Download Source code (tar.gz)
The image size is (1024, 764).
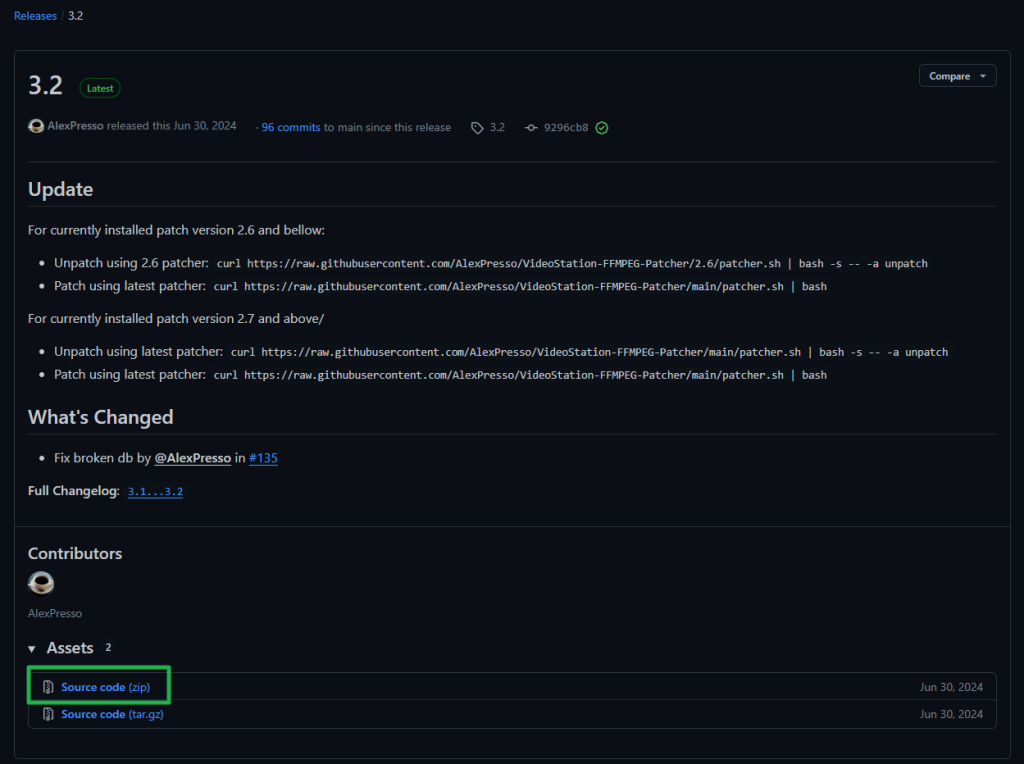click(x=111, y=714)
